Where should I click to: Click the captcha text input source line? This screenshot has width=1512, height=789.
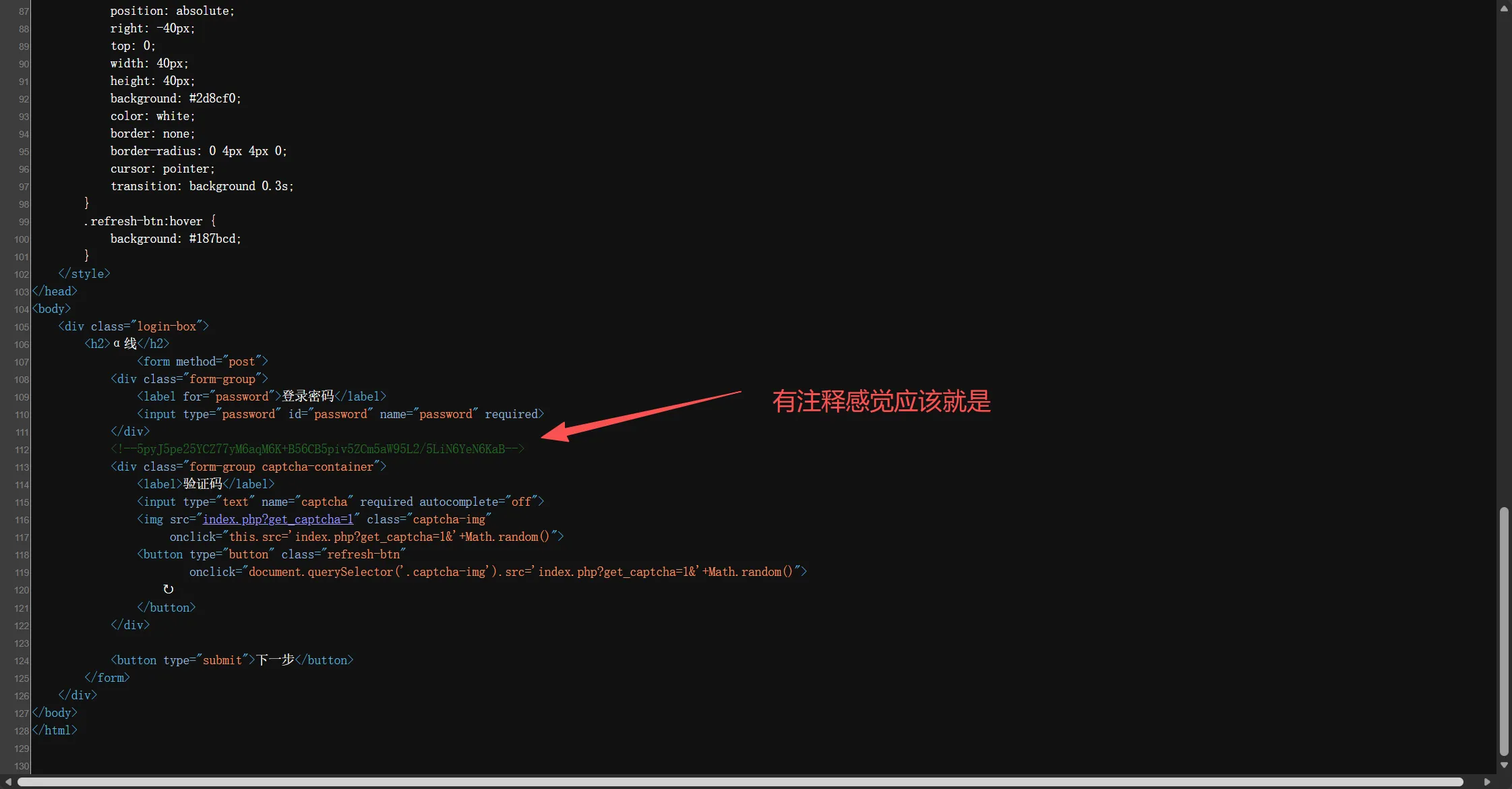point(340,502)
